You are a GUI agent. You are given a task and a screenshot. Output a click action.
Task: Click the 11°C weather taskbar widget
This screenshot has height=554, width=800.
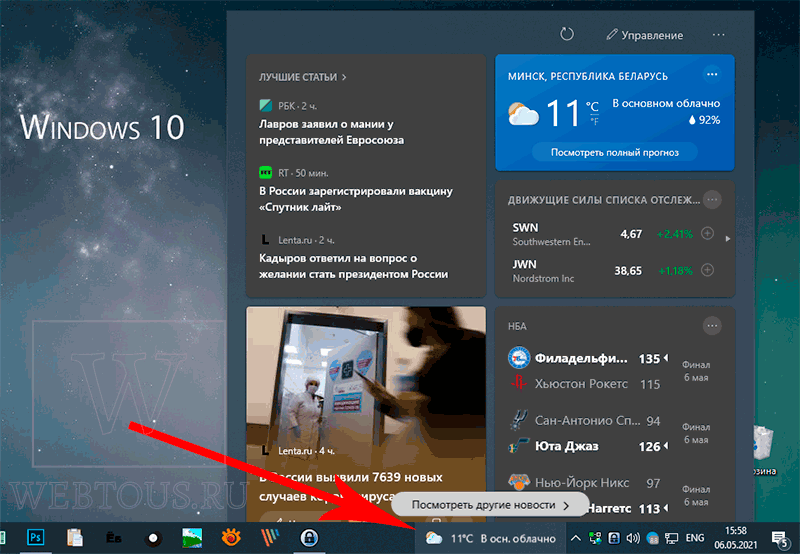490,538
